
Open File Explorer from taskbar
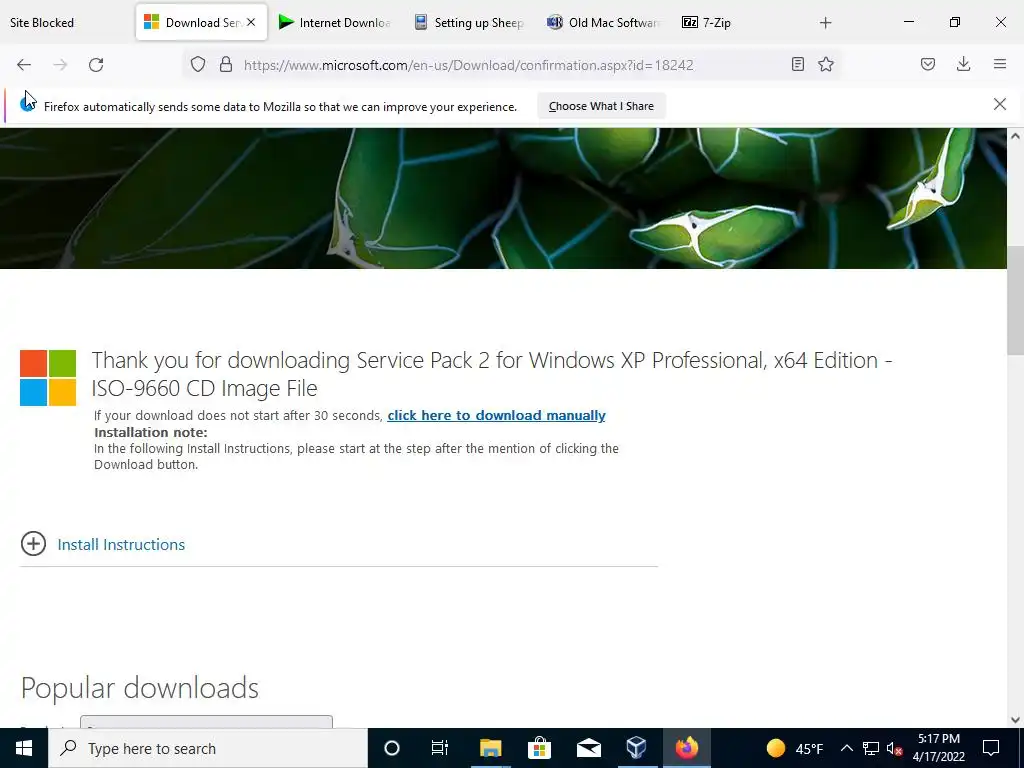coord(490,748)
